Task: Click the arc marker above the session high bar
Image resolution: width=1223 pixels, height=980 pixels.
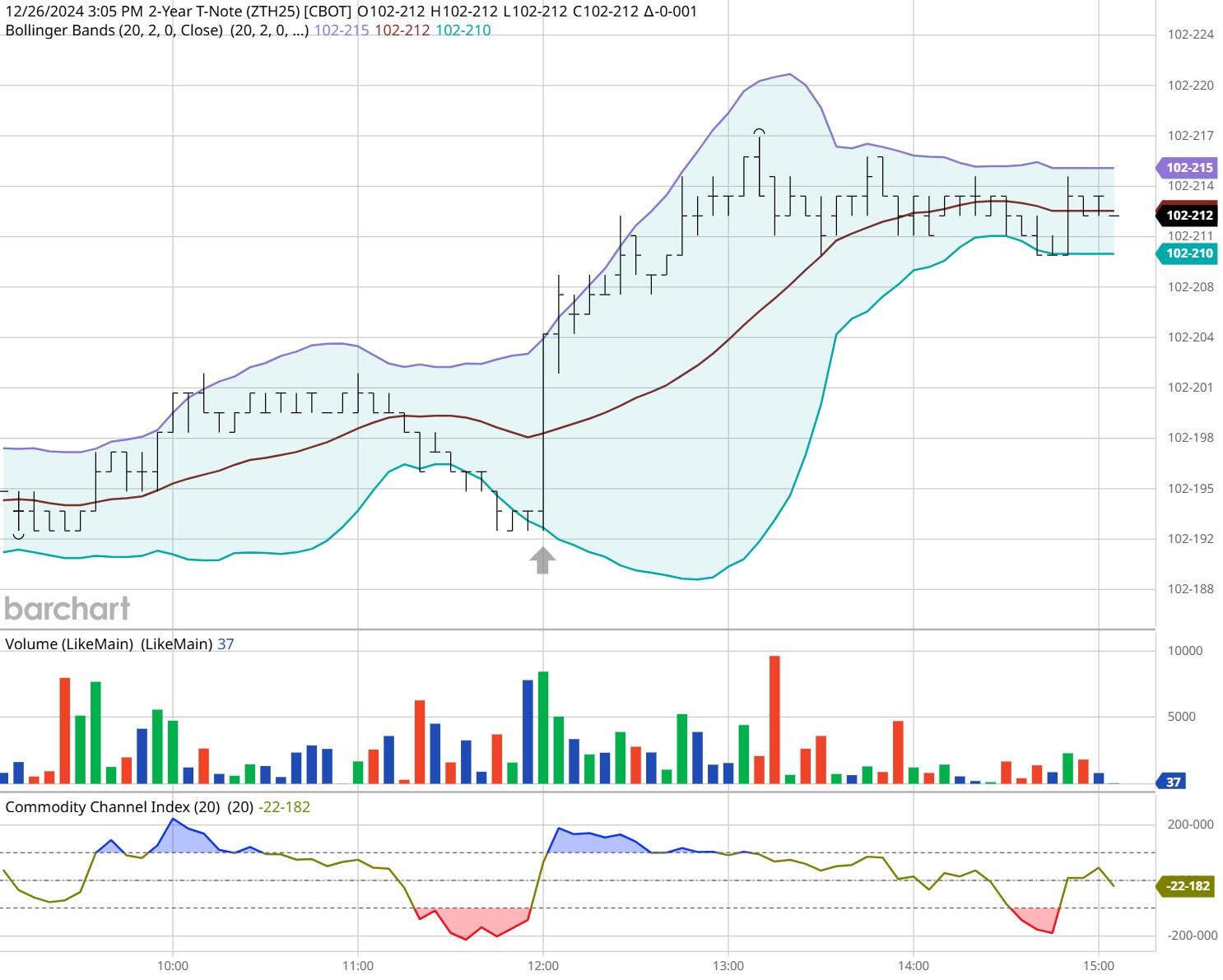Action: click(x=759, y=132)
